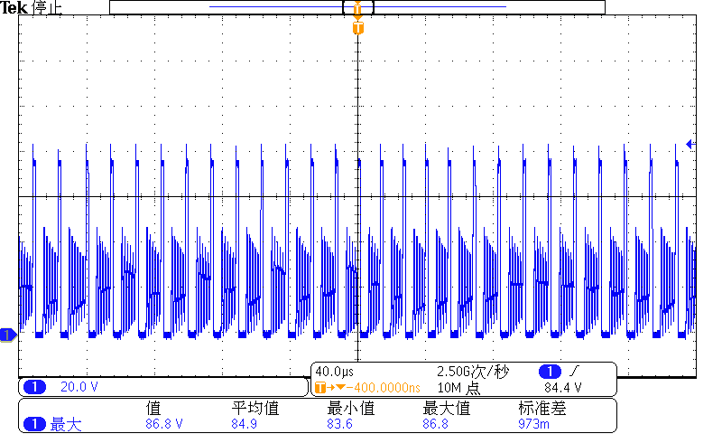
Task: Click the orange T delay icon
Action: [x=320, y=388]
